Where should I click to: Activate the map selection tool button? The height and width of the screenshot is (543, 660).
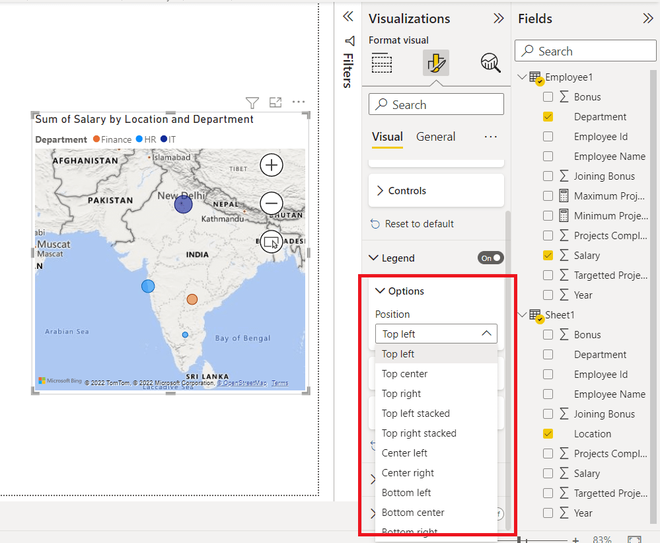pos(271,242)
